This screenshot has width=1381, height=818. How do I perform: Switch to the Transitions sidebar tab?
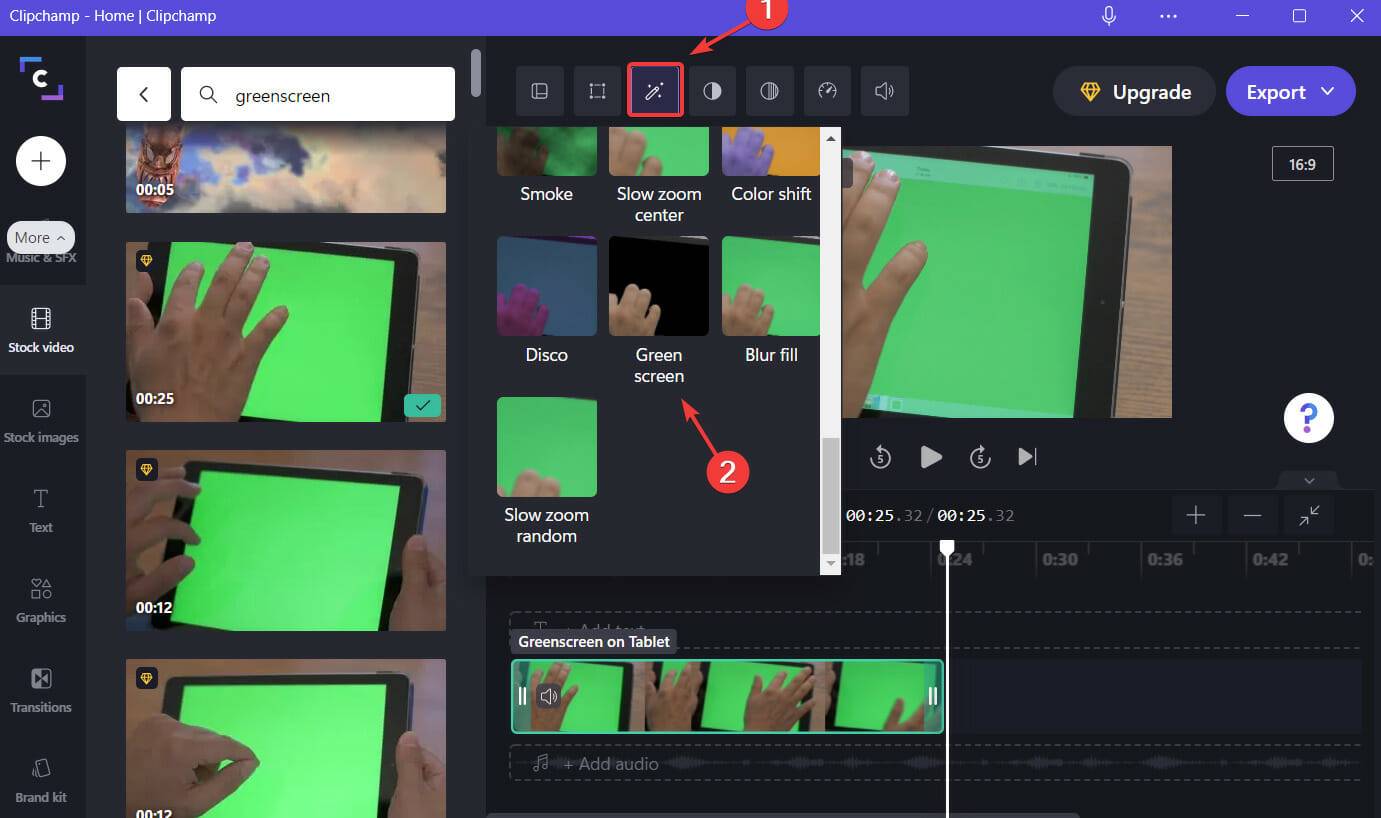(41, 690)
